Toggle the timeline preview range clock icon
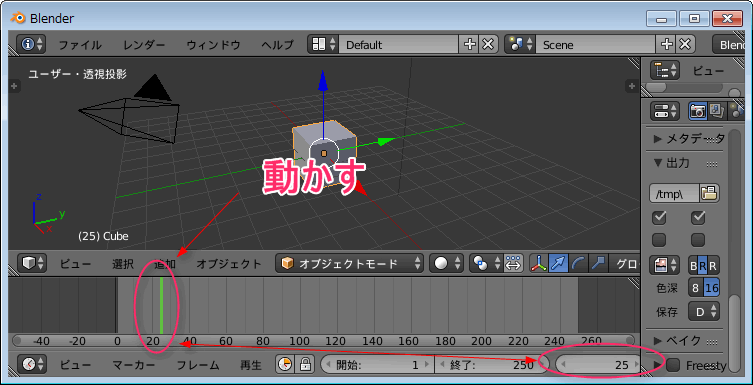 point(285,364)
